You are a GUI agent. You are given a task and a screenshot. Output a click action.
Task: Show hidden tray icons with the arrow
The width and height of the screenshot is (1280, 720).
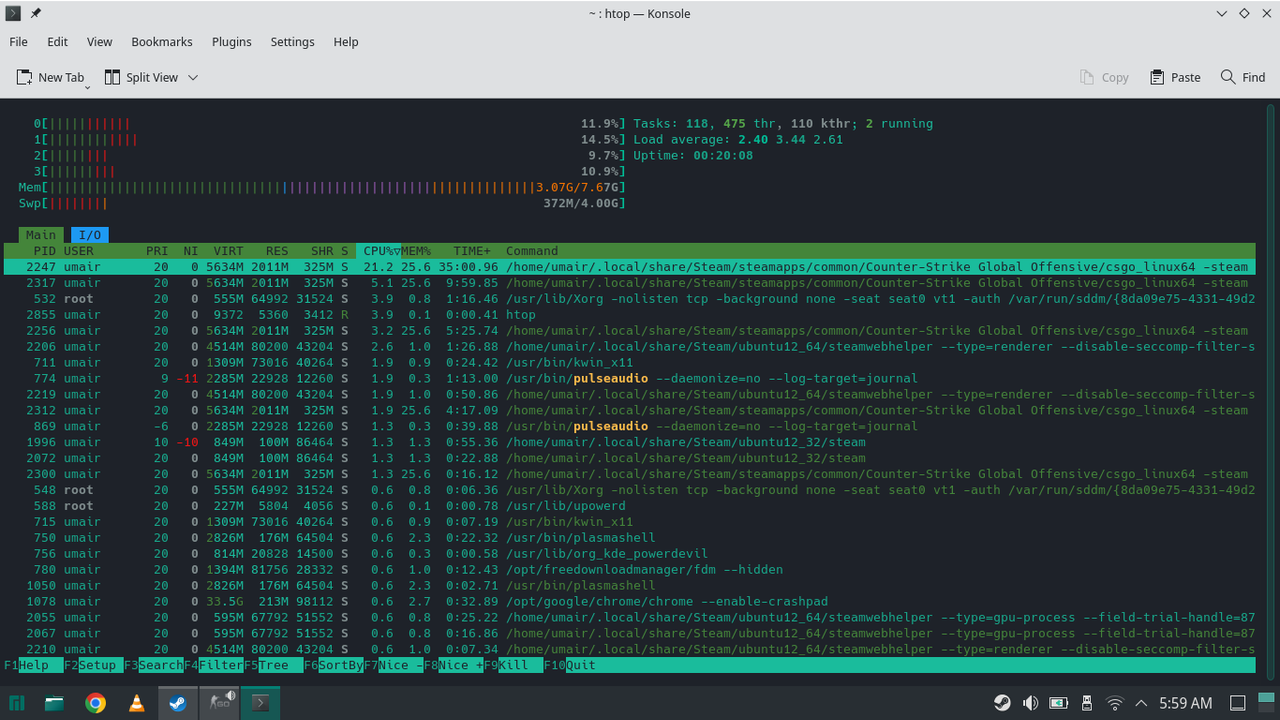pos(1143,703)
